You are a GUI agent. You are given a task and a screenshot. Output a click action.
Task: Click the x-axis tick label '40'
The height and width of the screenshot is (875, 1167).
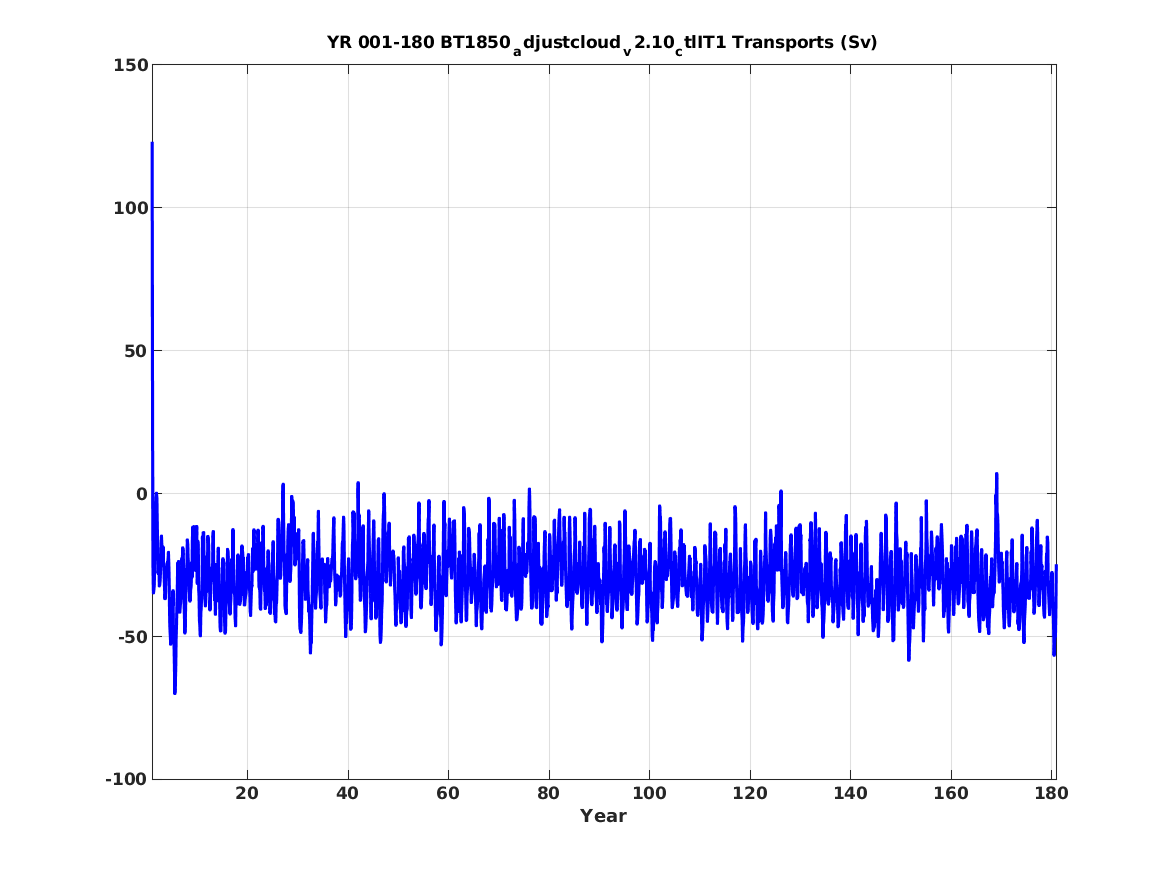(348, 794)
